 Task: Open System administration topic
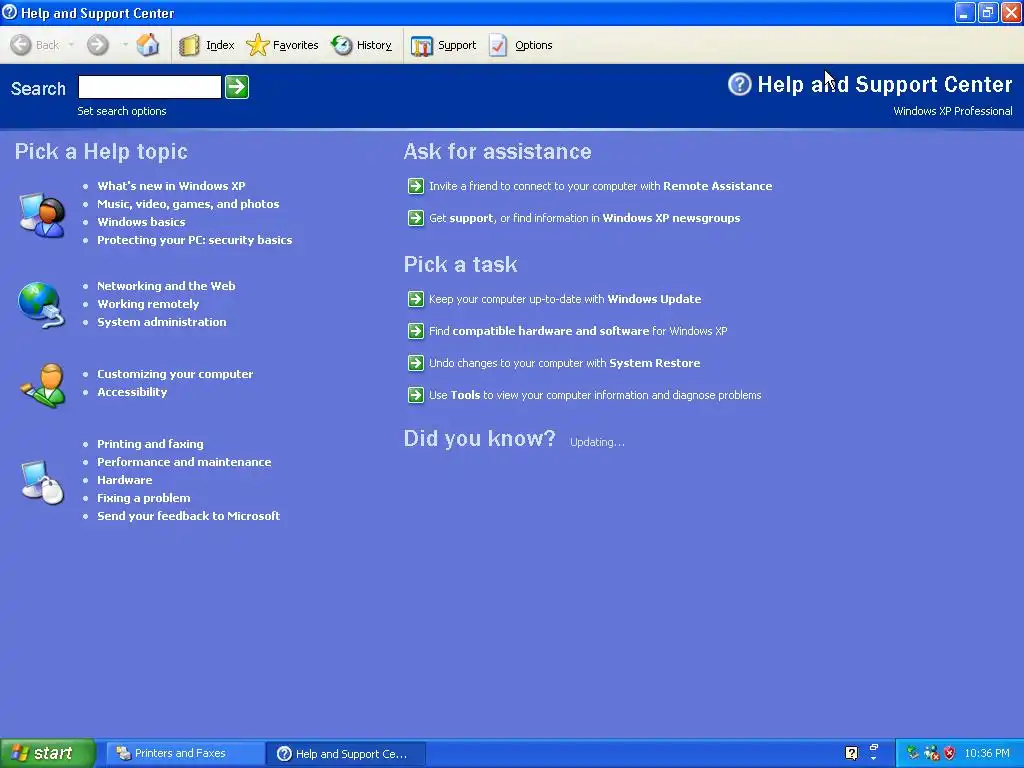tap(162, 322)
